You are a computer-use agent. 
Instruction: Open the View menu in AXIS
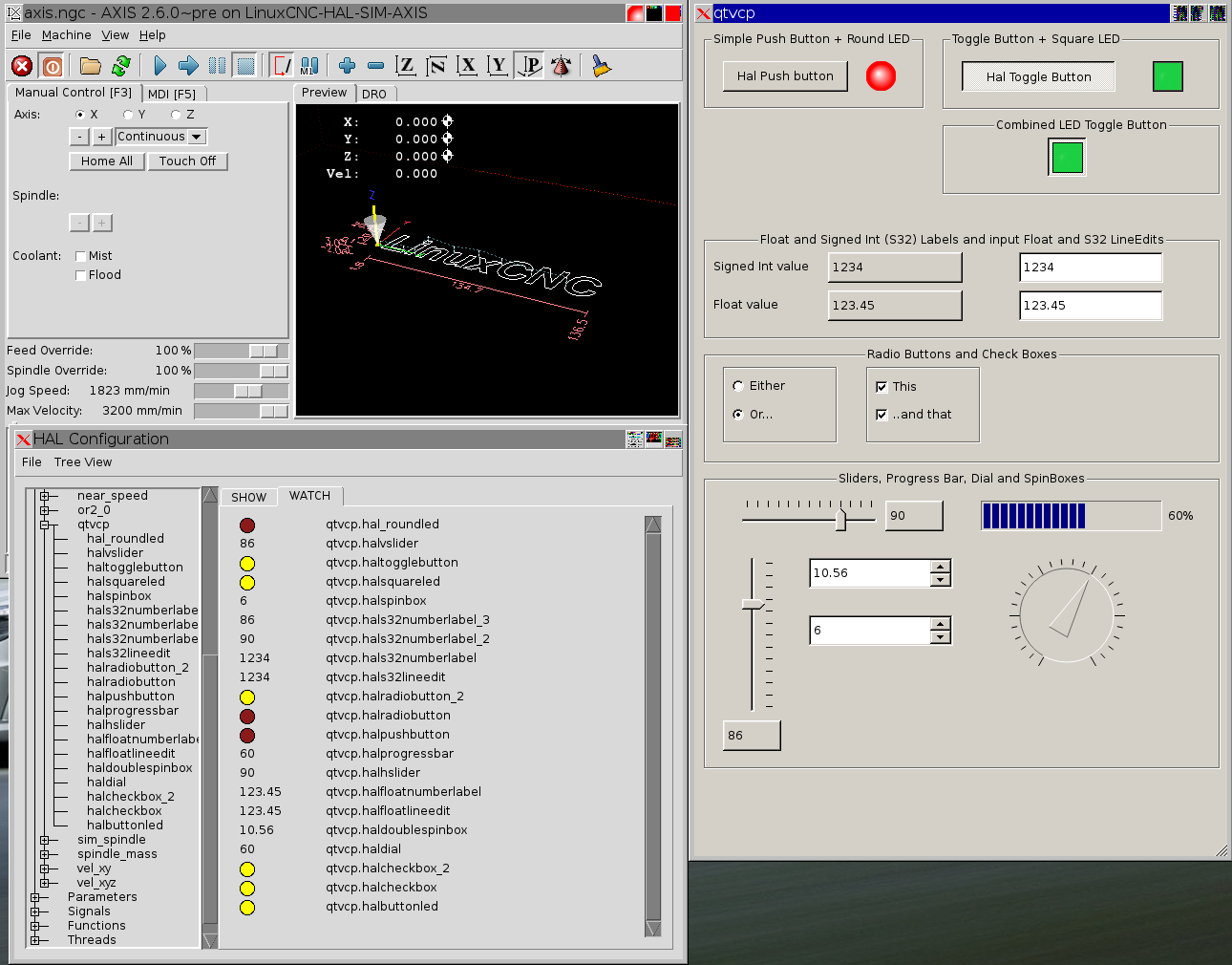tap(115, 35)
